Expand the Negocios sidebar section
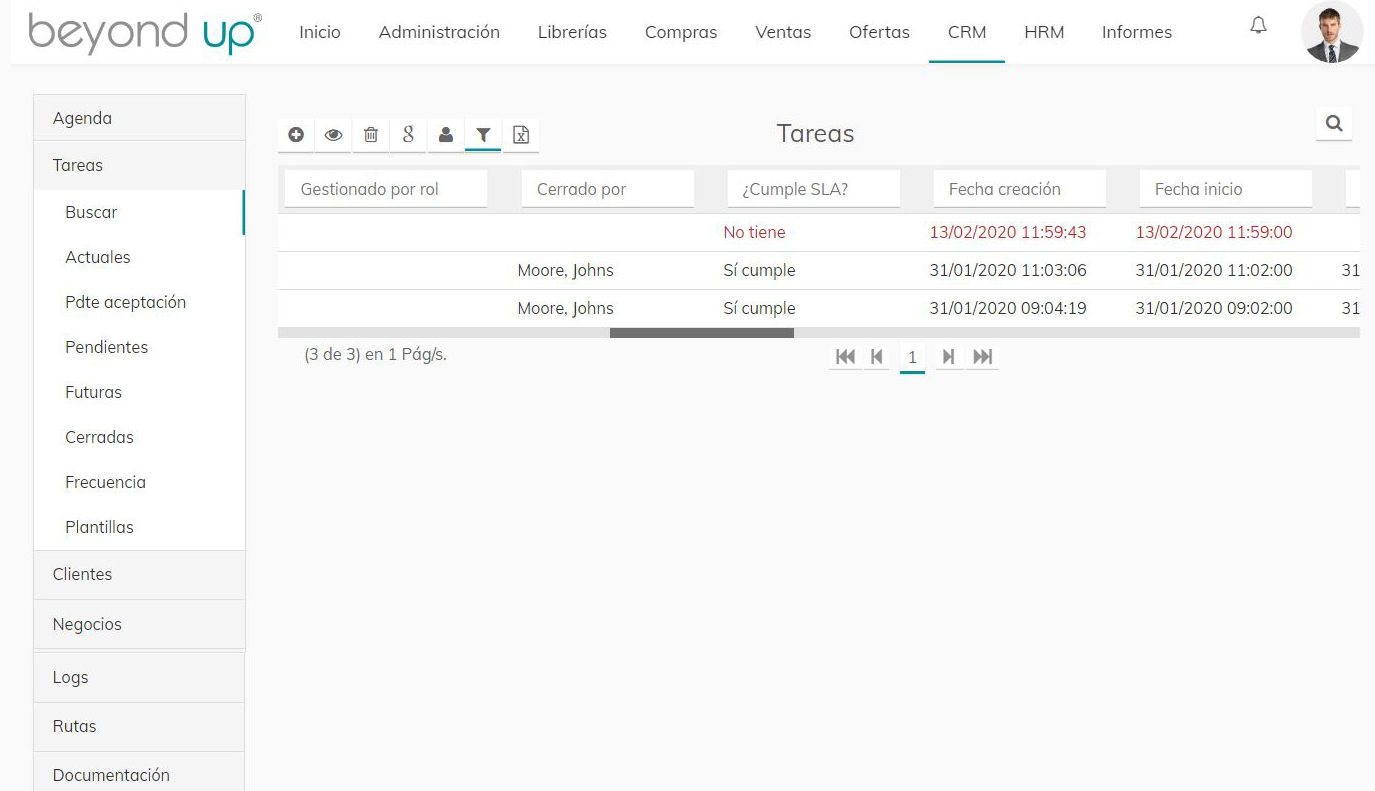Viewport: 1375px width, 791px height. pos(139,624)
